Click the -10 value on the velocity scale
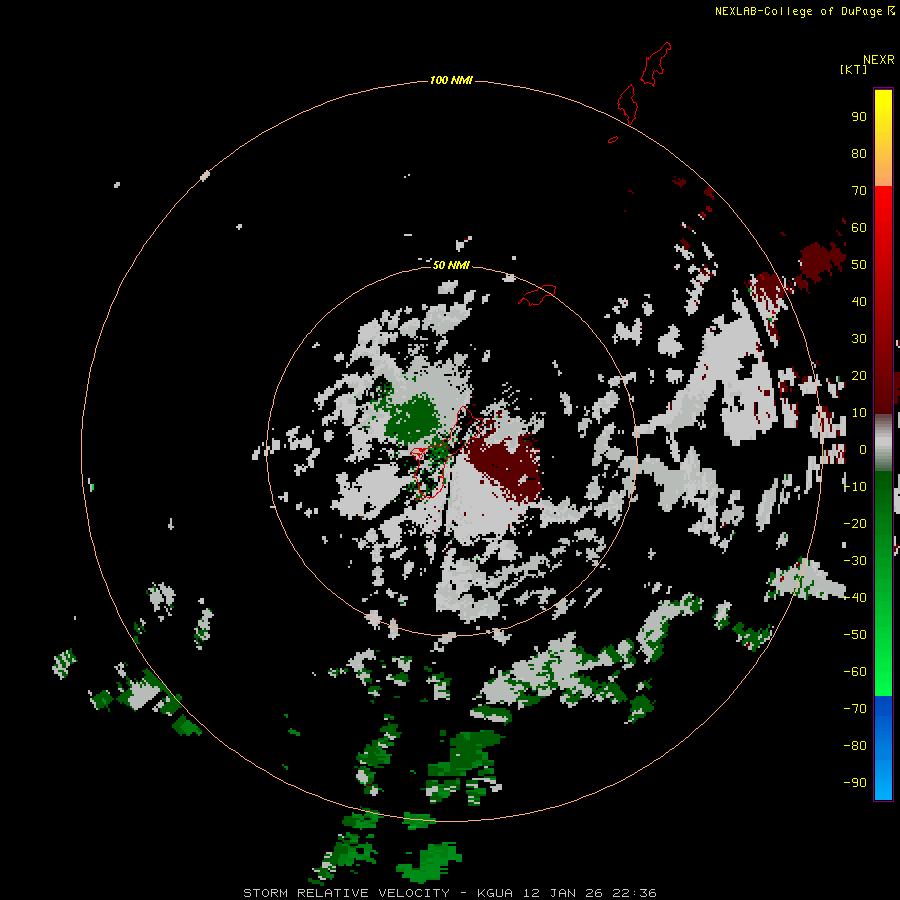The height and width of the screenshot is (900, 900). [855, 487]
